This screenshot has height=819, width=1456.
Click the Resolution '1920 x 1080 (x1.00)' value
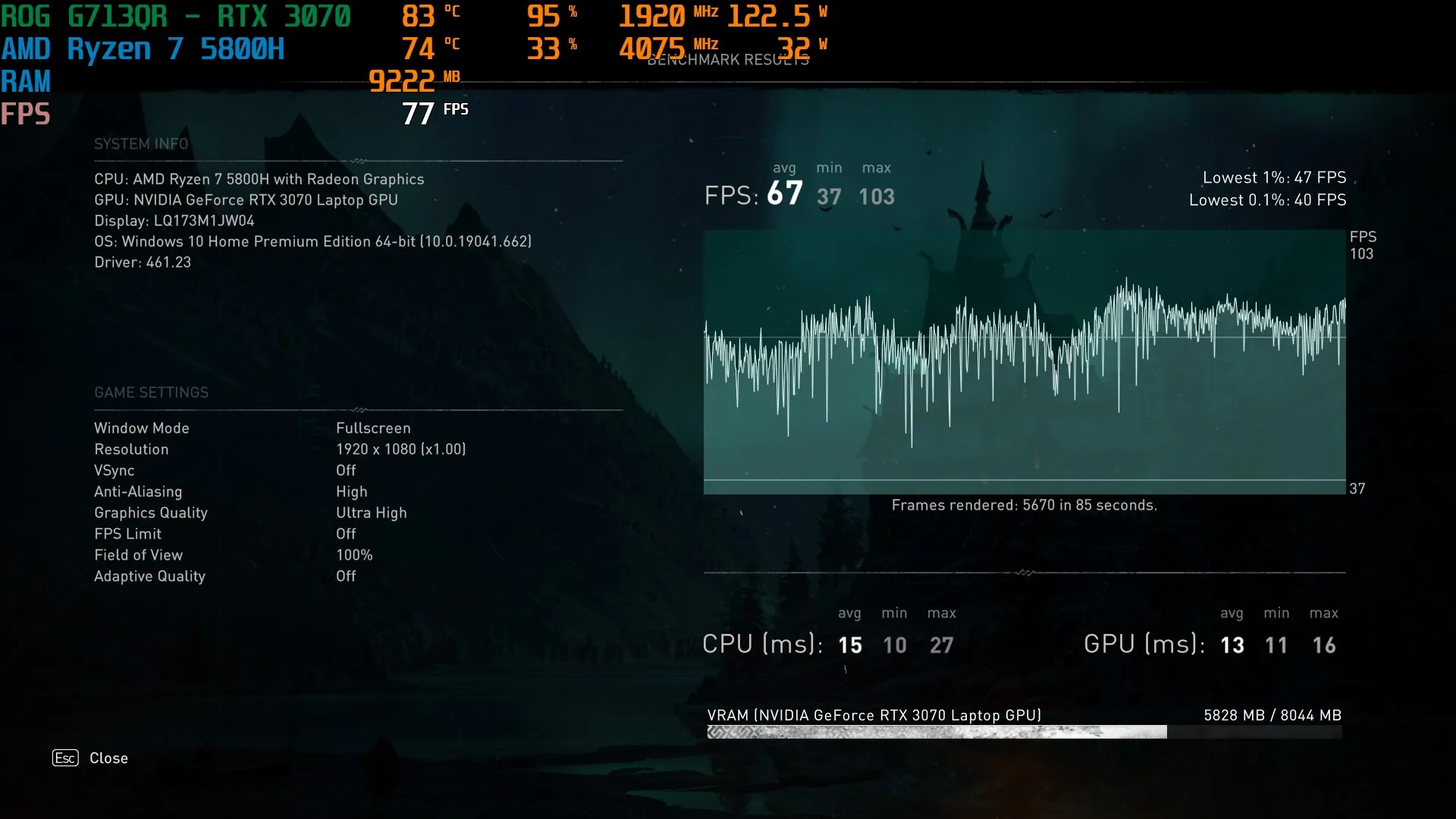401,449
